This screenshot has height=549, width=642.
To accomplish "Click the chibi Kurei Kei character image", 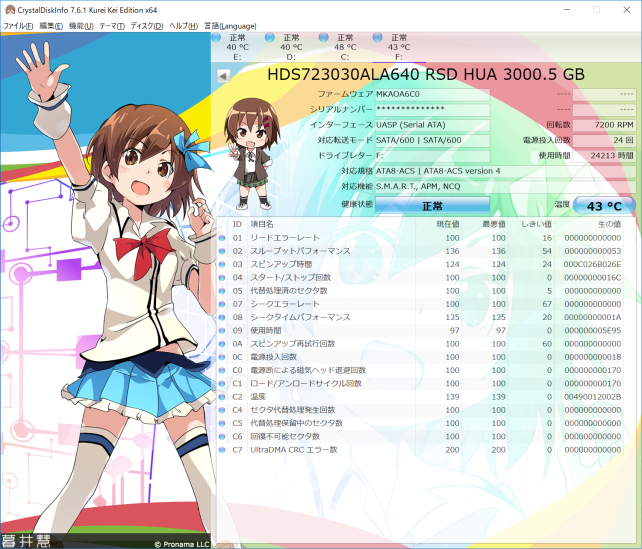I will [x=251, y=154].
